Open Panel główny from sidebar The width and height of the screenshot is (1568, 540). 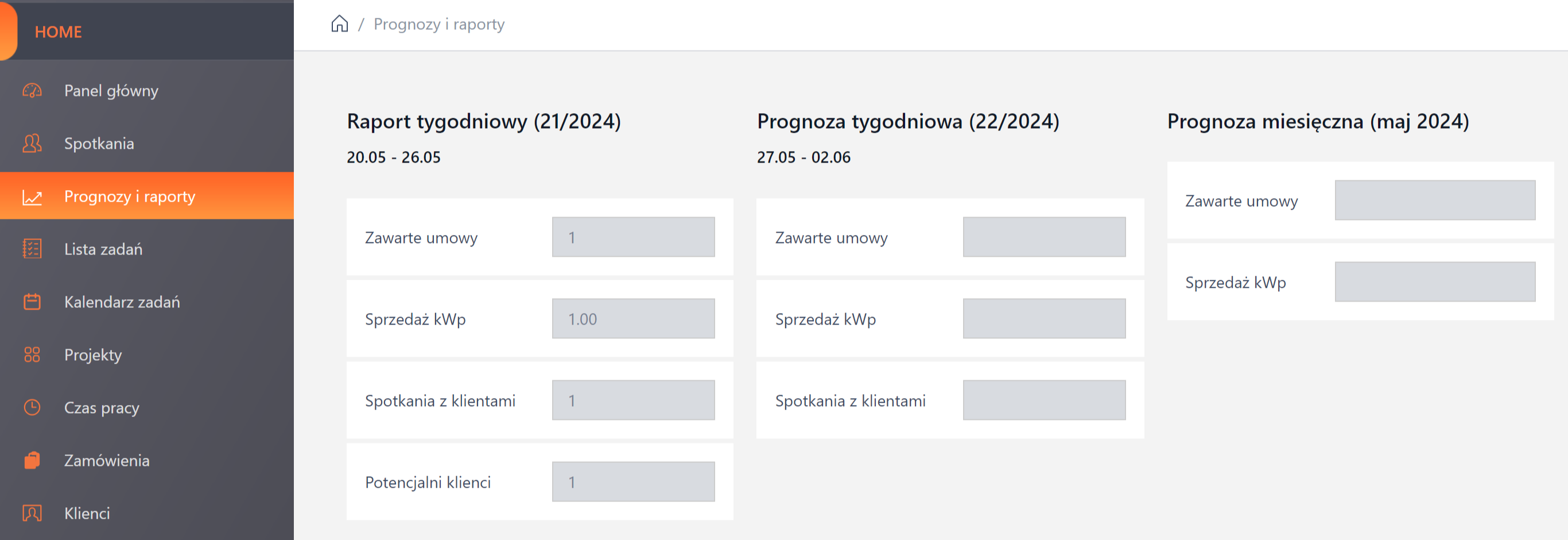(x=111, y=91)
